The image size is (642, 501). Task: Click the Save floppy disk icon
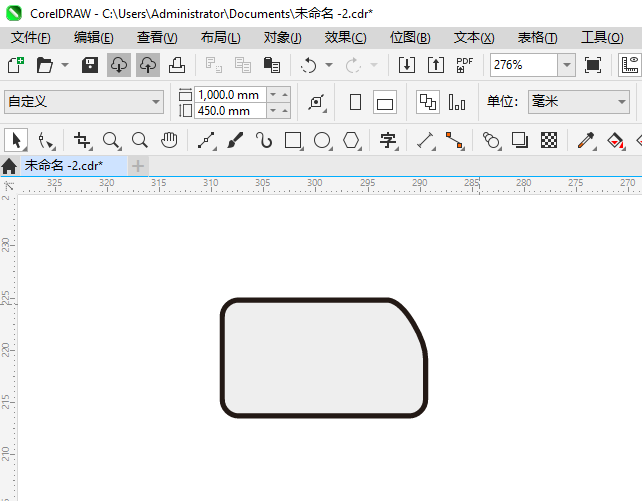[89, 65]
